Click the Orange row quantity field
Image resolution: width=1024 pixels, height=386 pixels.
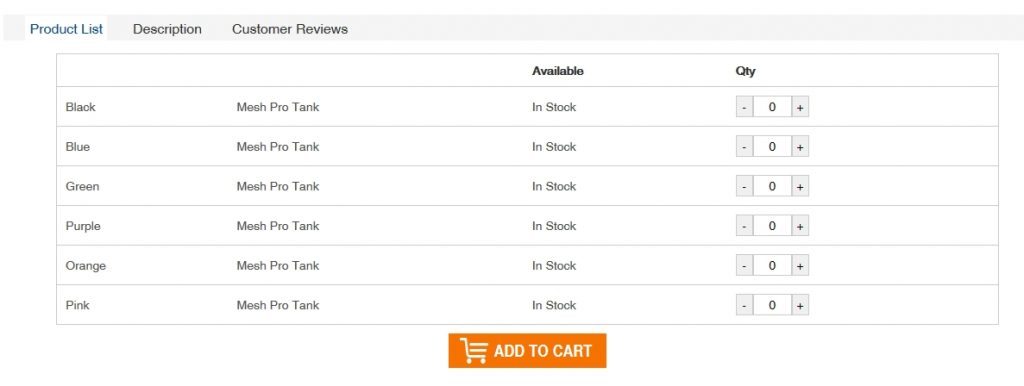click(772, 265)
